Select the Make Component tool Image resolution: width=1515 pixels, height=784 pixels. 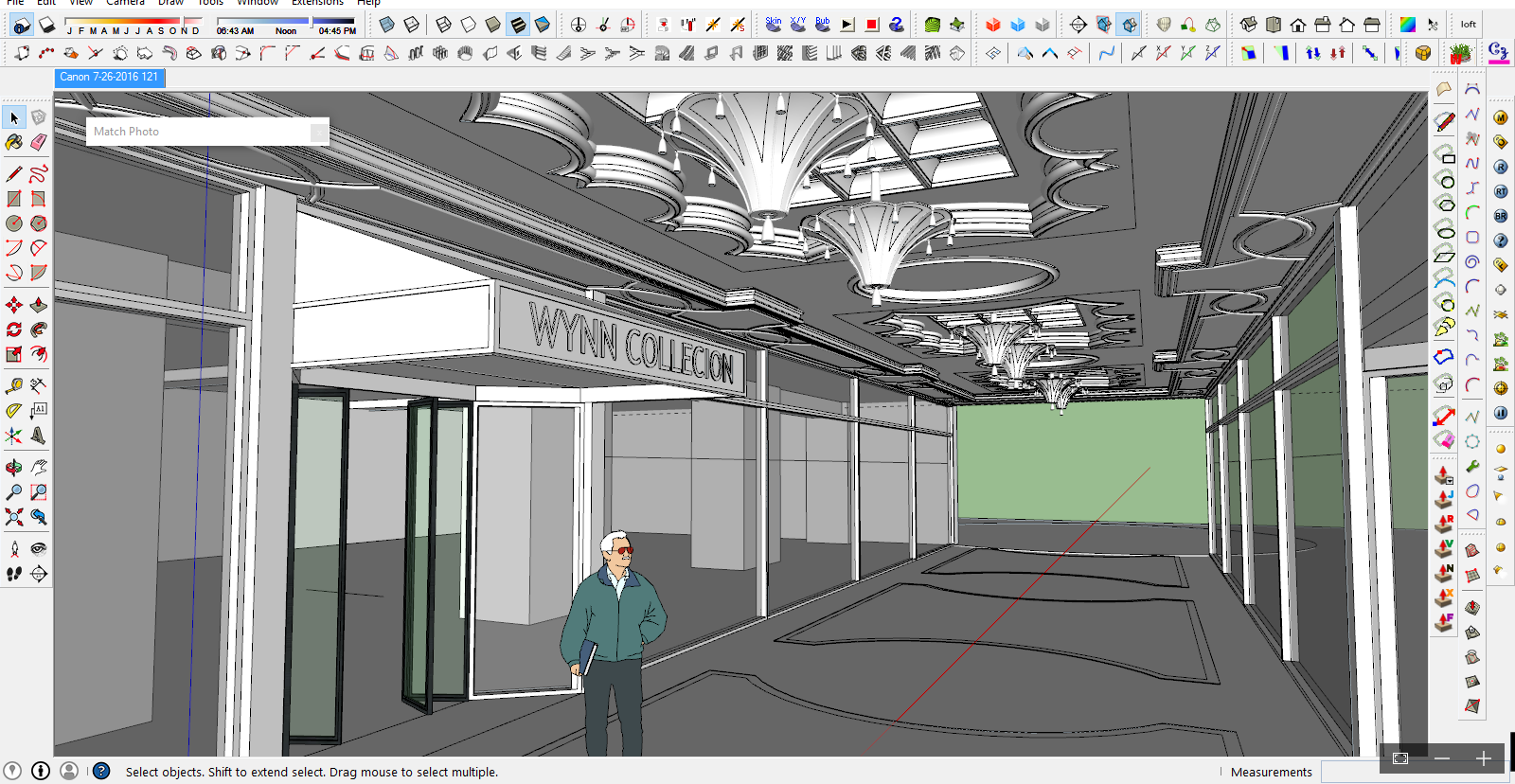(38, 117)
